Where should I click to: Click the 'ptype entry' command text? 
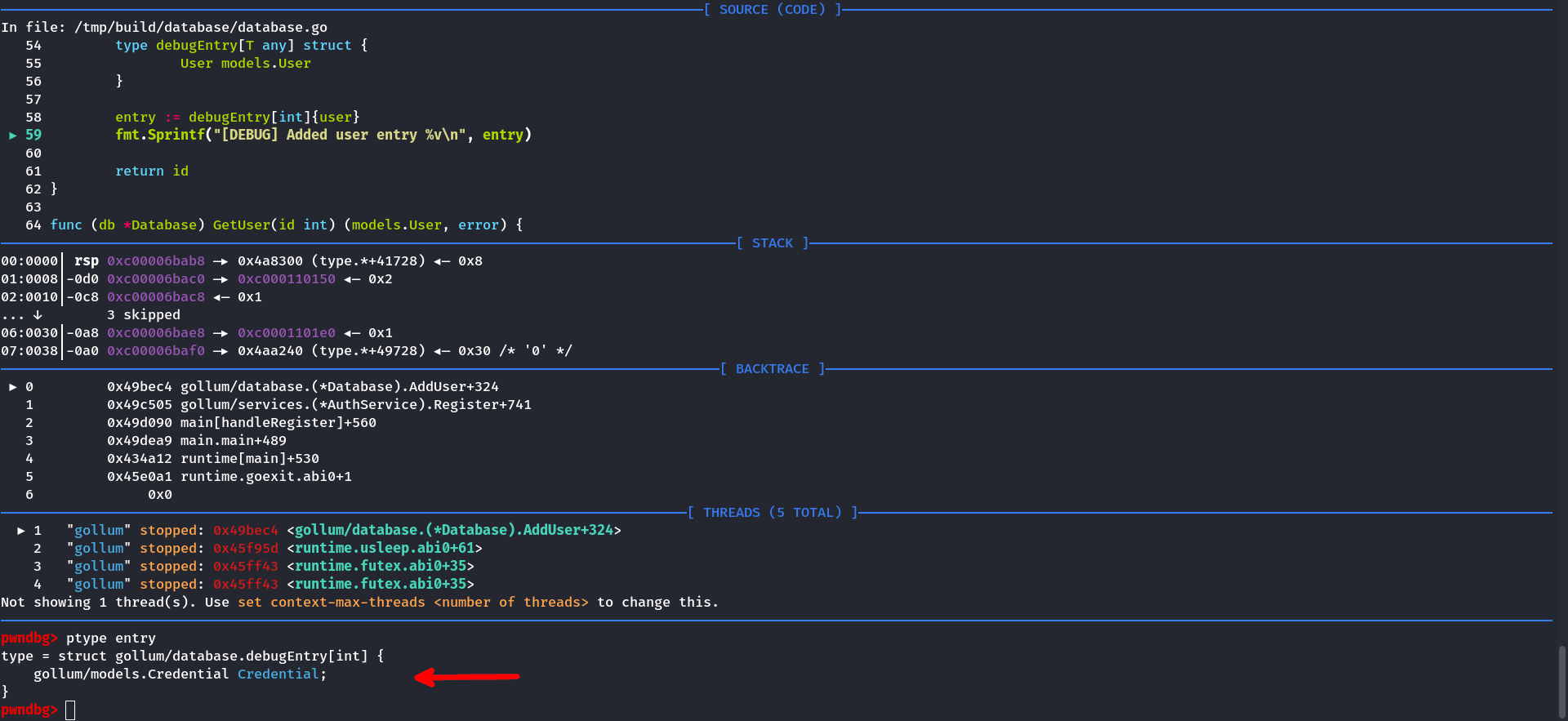(110, 639)
